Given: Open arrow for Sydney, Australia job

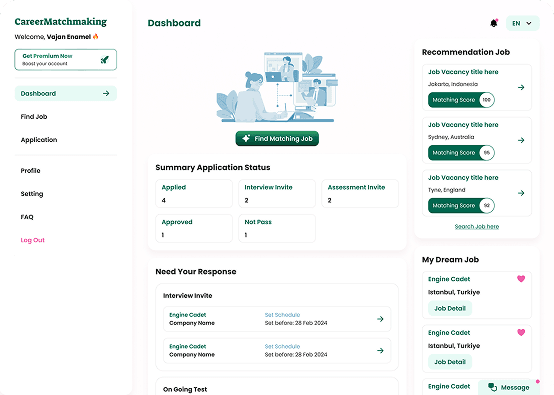Looking at the screenshot, I should pyautogui.click(x=521, y=140).
